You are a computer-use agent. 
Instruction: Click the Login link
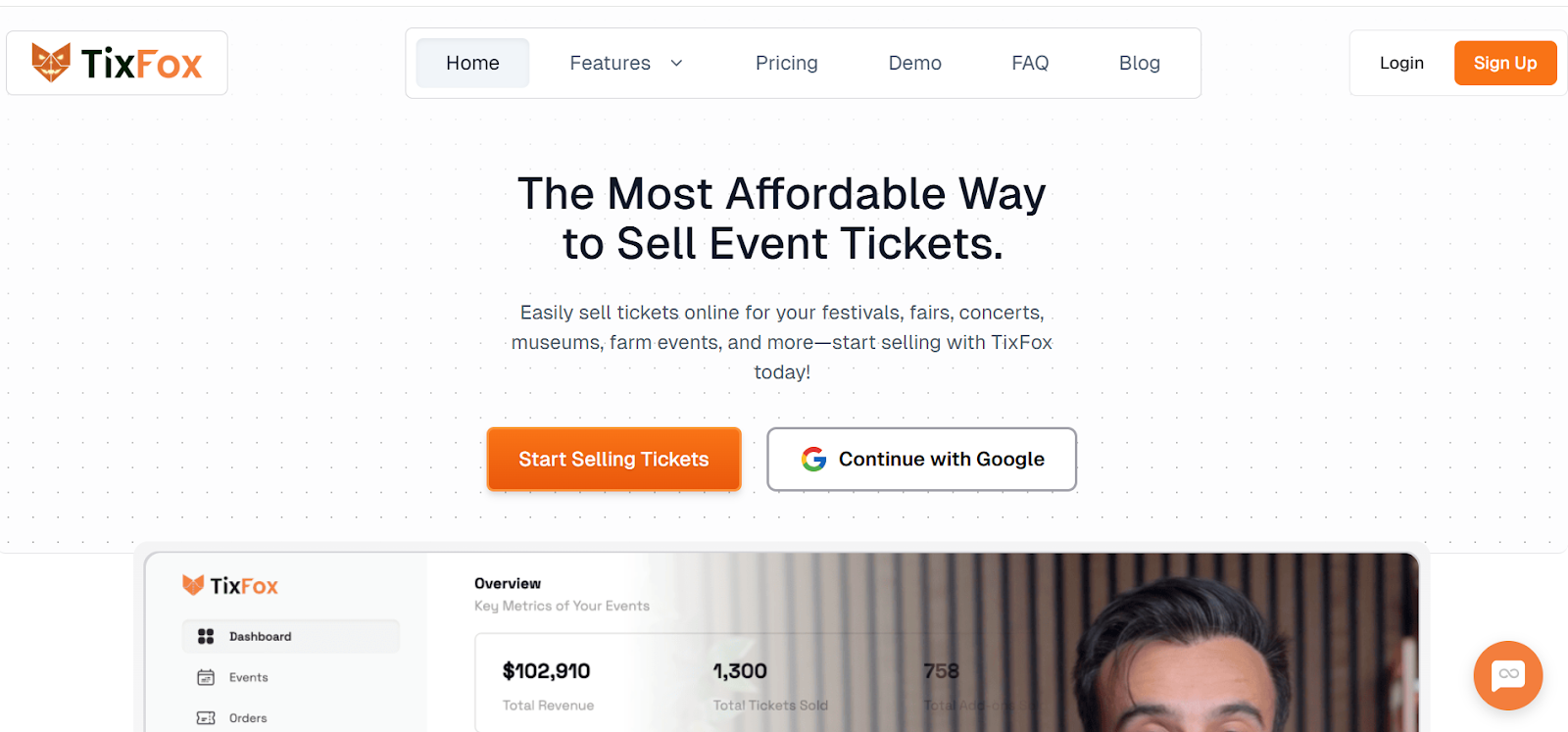tap(1401, 63)
